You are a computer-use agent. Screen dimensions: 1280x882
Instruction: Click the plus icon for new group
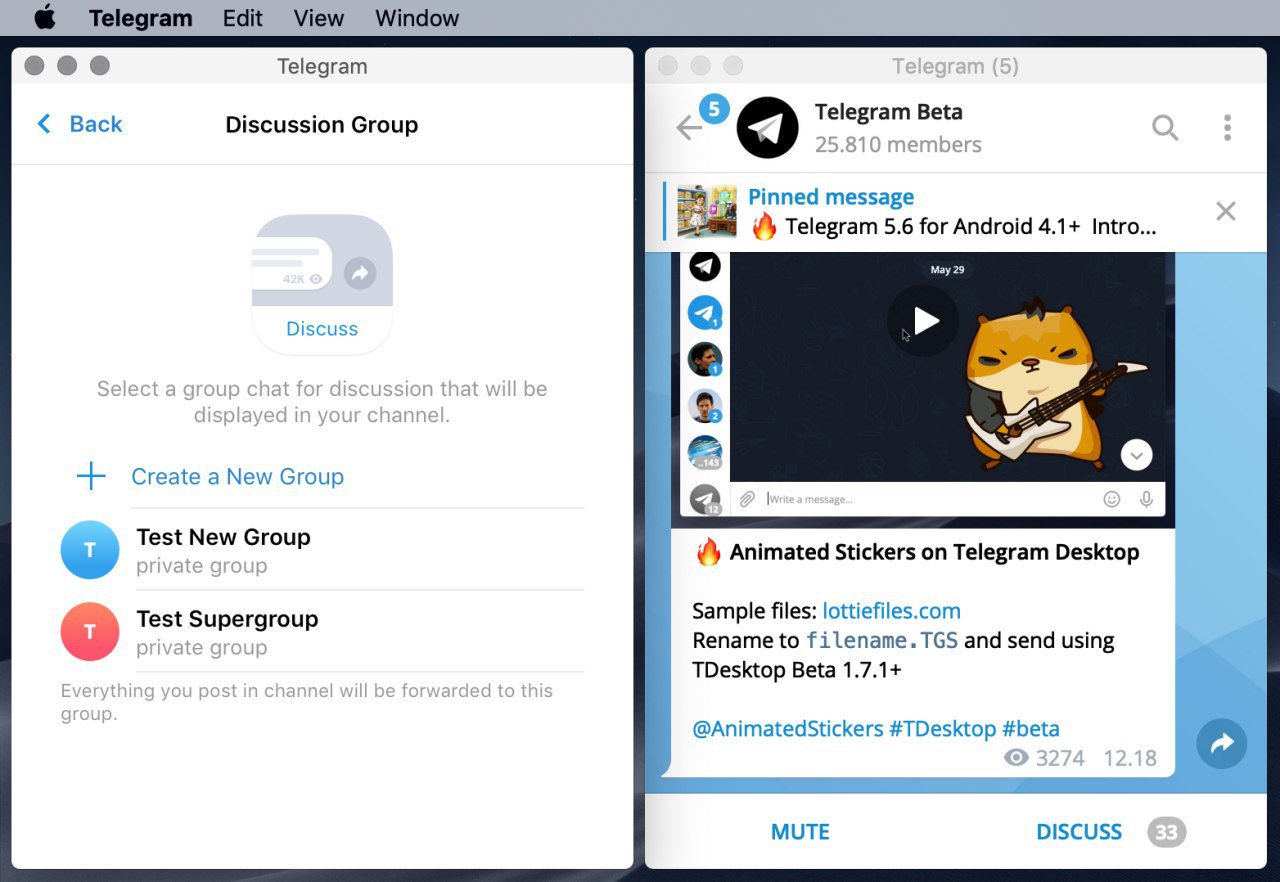pyautogui.click(x=91, y=476)
